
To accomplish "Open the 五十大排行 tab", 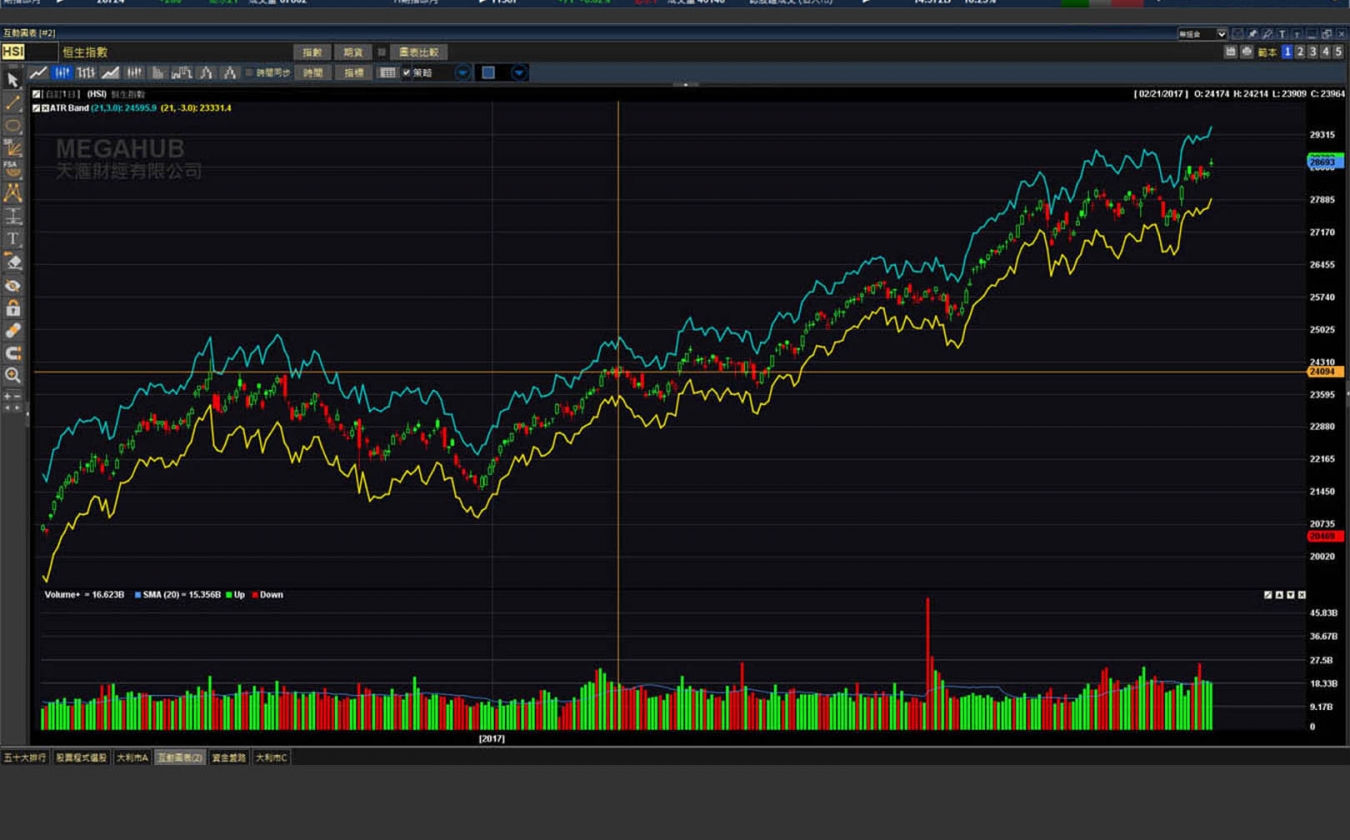I will click(x=25, y=758).
